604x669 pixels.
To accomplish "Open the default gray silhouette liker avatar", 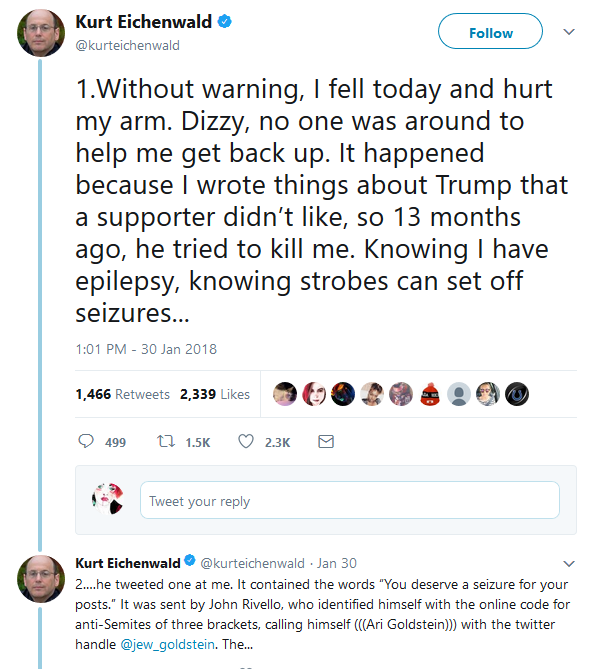I will (x=459, y=394).
